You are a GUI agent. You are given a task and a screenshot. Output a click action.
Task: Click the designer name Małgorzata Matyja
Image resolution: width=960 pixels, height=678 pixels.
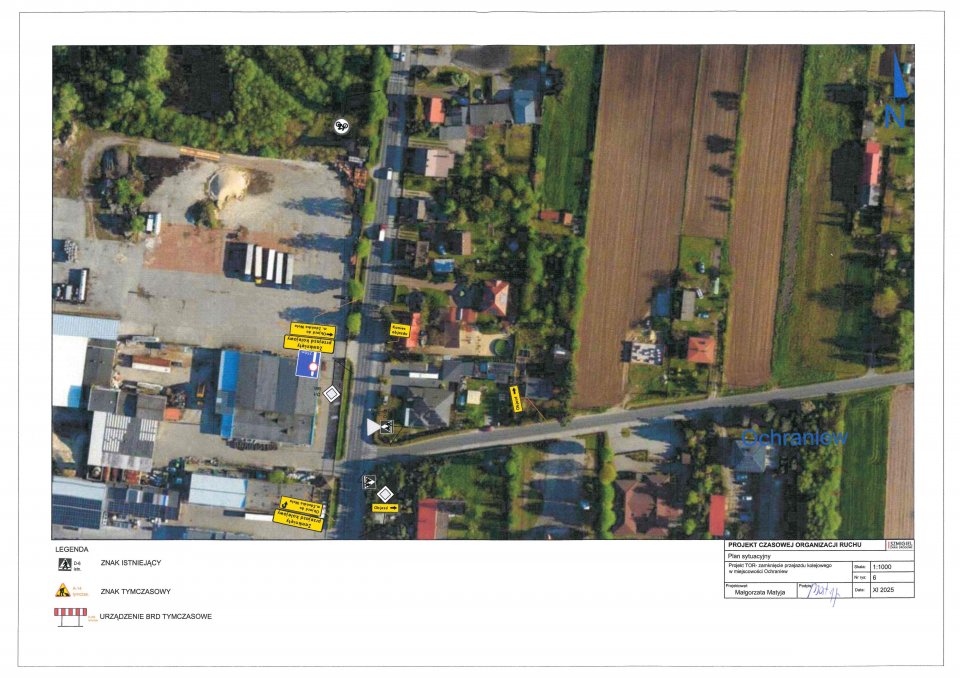coord(761,592)
